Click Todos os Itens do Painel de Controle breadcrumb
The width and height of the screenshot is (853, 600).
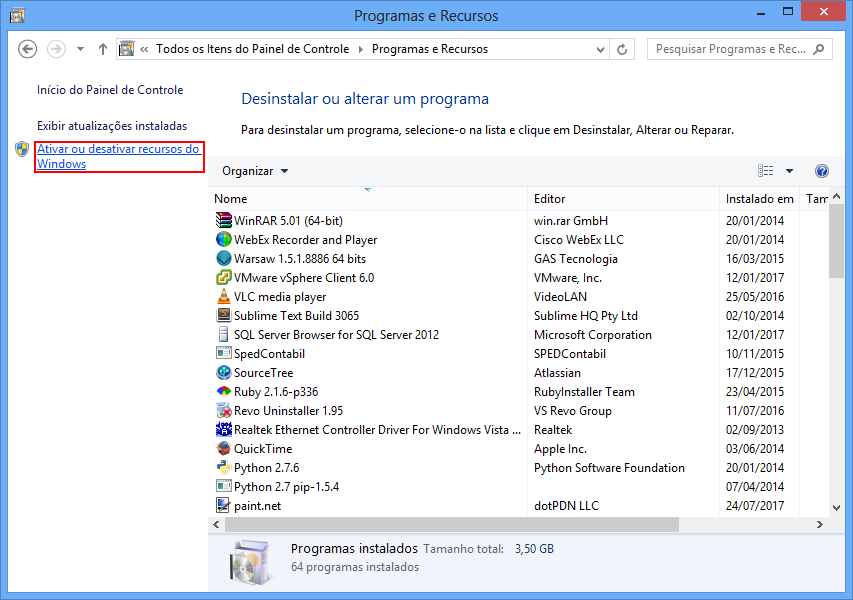point(252,49)
